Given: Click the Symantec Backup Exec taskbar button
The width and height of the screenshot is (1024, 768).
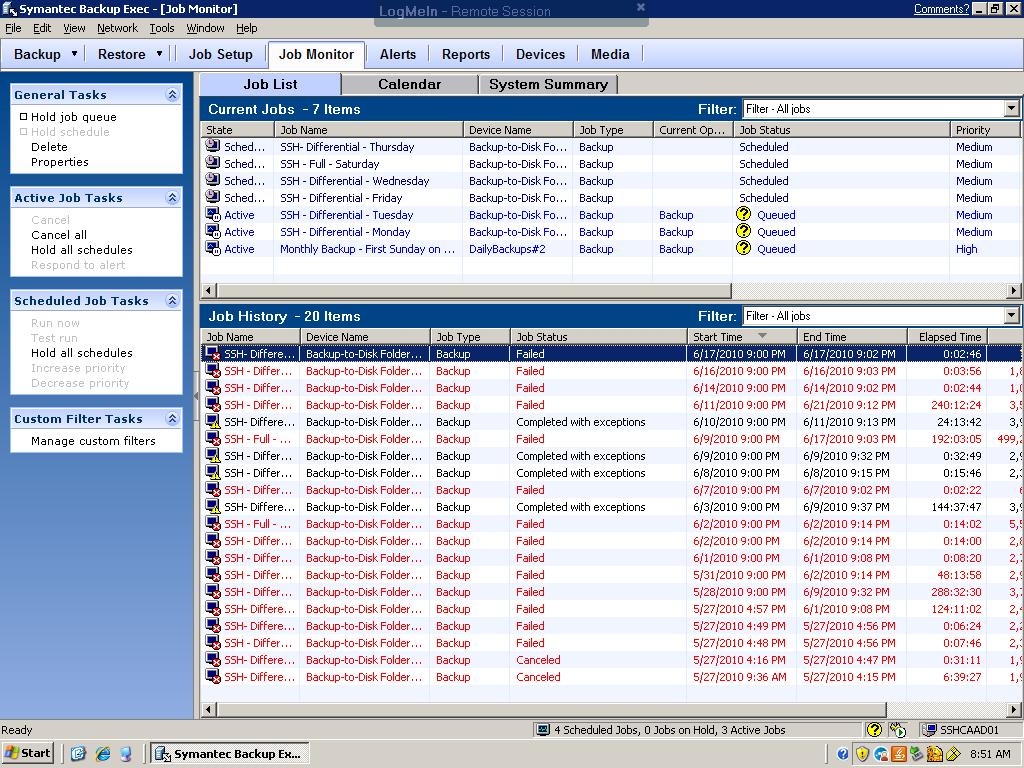Looking at the screenshot, I should click(230, 753).
